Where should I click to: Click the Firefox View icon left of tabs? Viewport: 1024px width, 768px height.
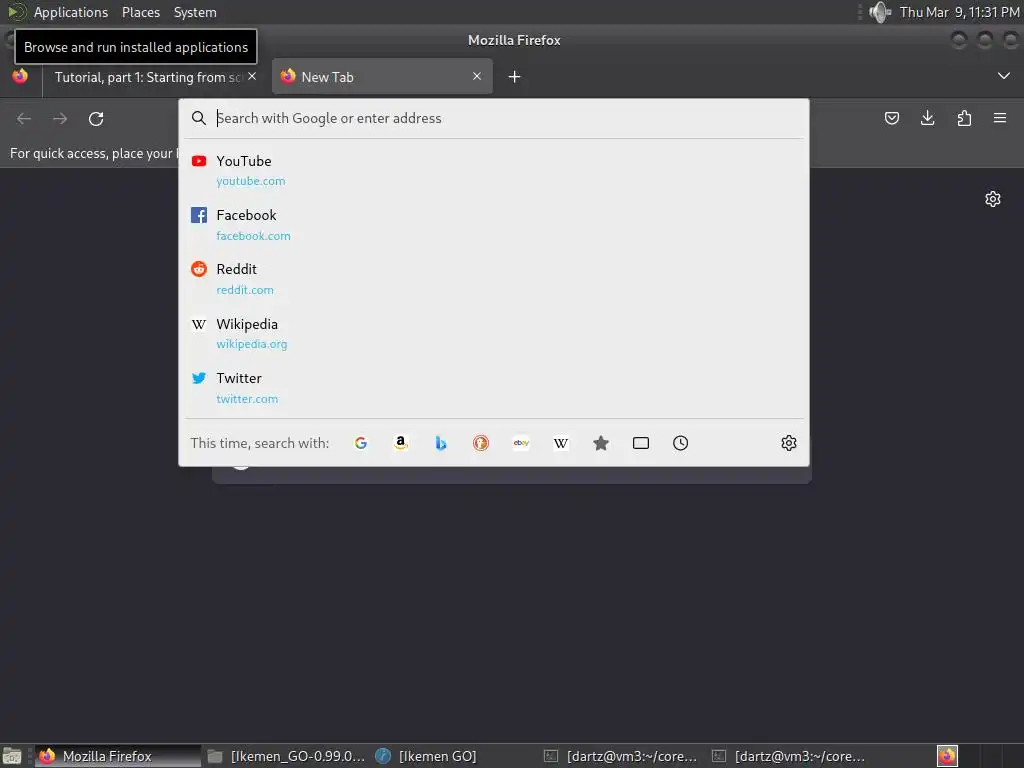pos(20,76)
